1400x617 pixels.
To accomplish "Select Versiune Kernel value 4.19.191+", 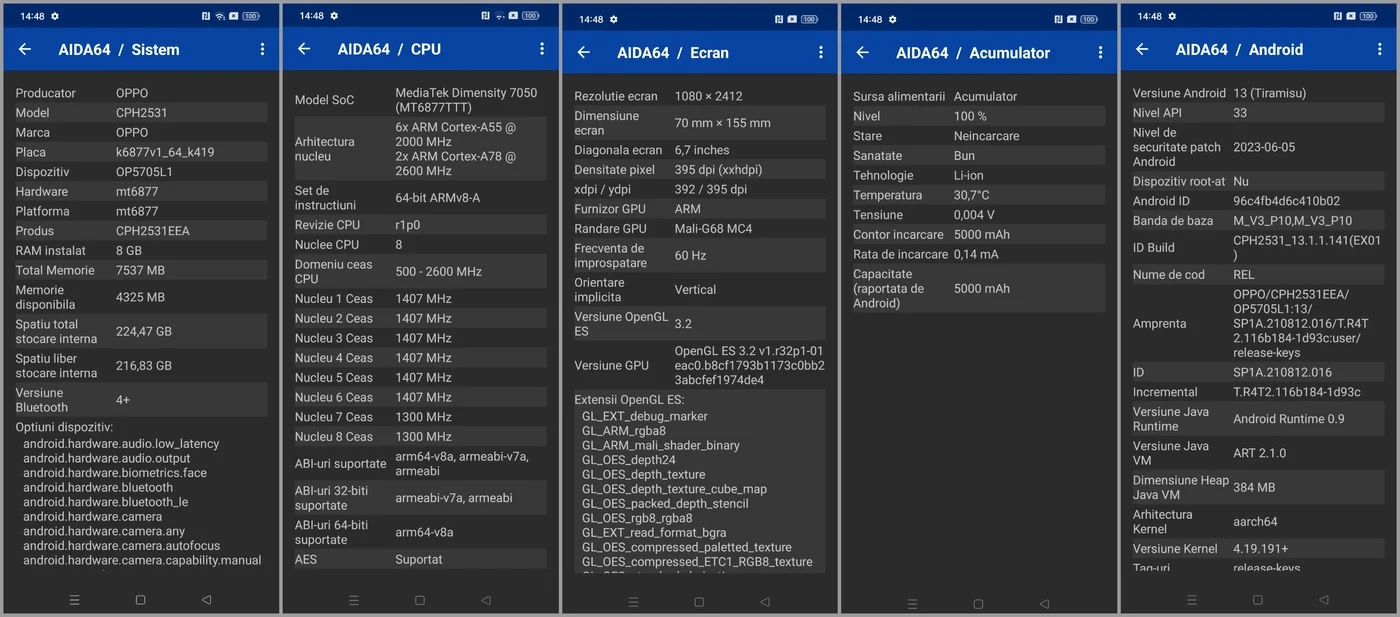I will [x=1261, y=549].
